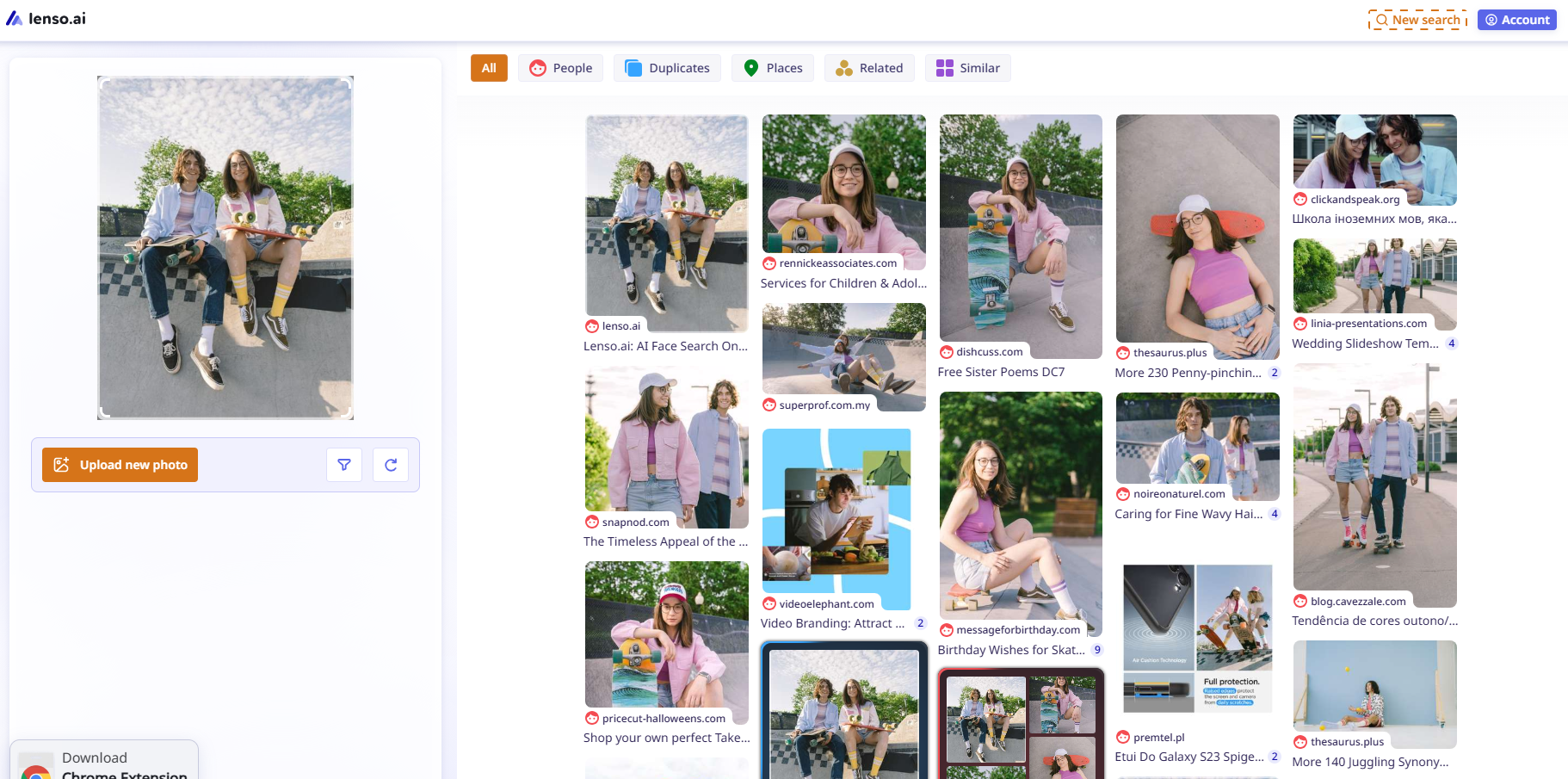Click the refresh search icon button
The height and width of the screenshot is (779, 1568).
[x=391, y=465]
